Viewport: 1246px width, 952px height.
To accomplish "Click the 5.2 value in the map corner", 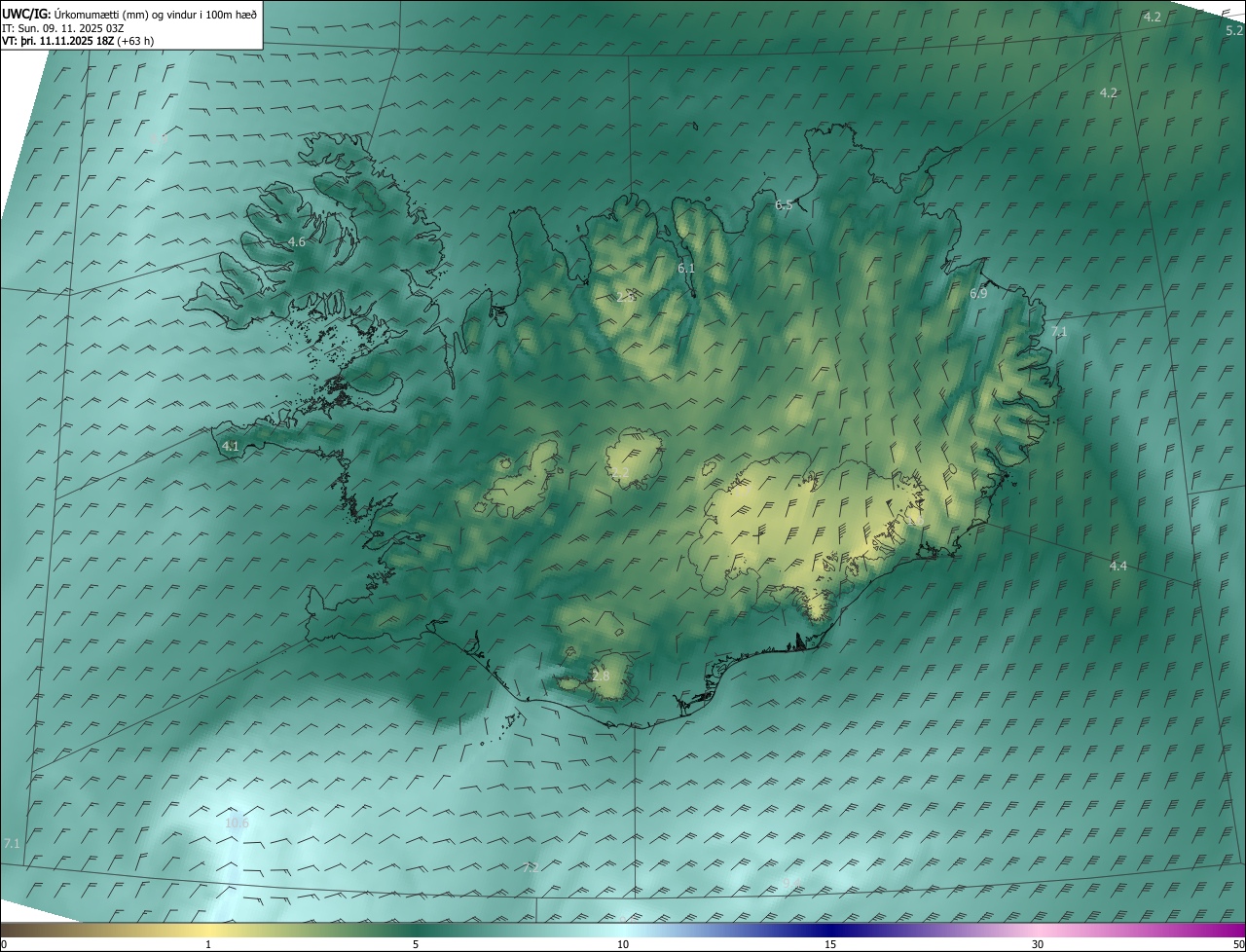I will [x=1234, y=30].
